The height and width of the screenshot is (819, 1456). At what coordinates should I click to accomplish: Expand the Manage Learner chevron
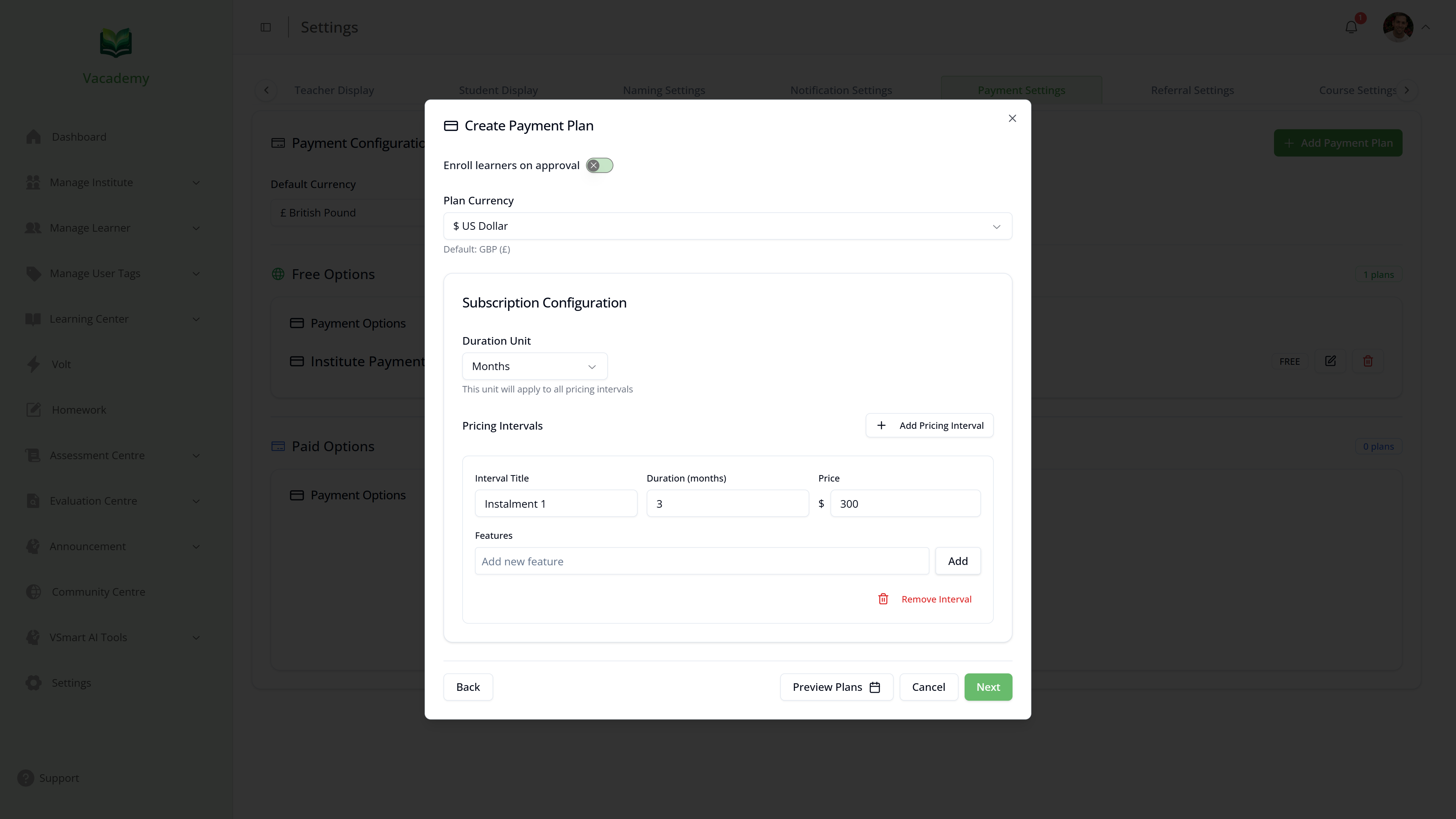pyautogui.click(x=196, y=228)
